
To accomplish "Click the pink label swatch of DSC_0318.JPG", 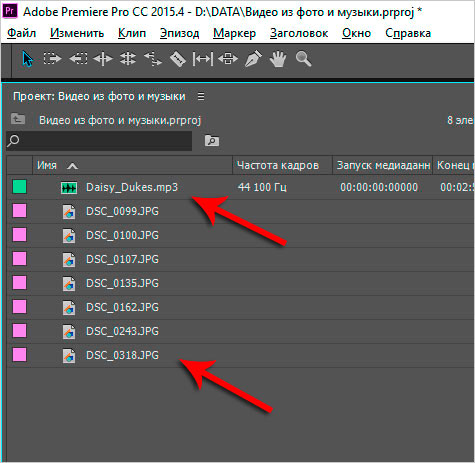I will click(x=20, y=355).
